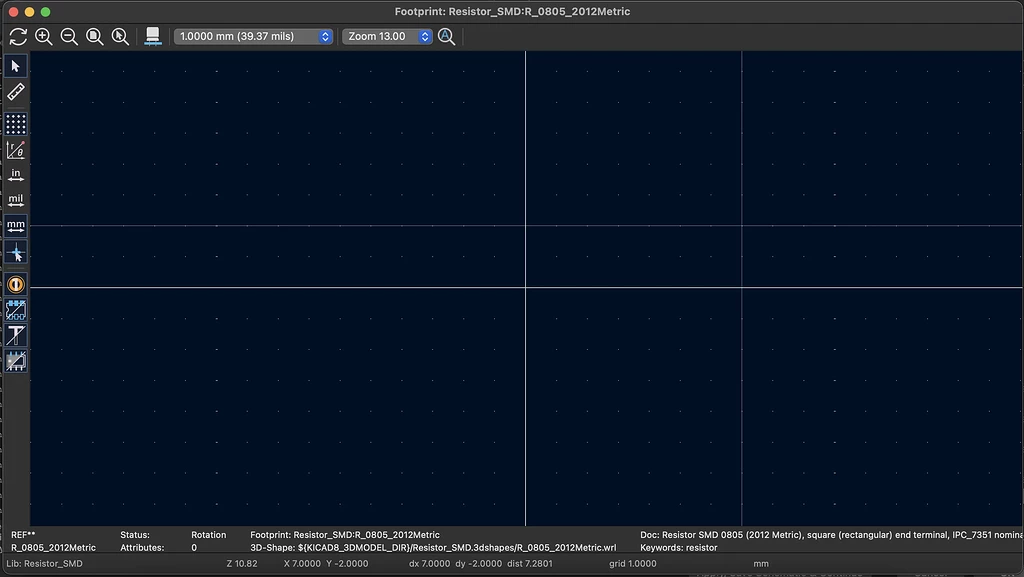
Task: Zoom to selection with the magnifier-arrow tool
Action: tap(120, 36)
